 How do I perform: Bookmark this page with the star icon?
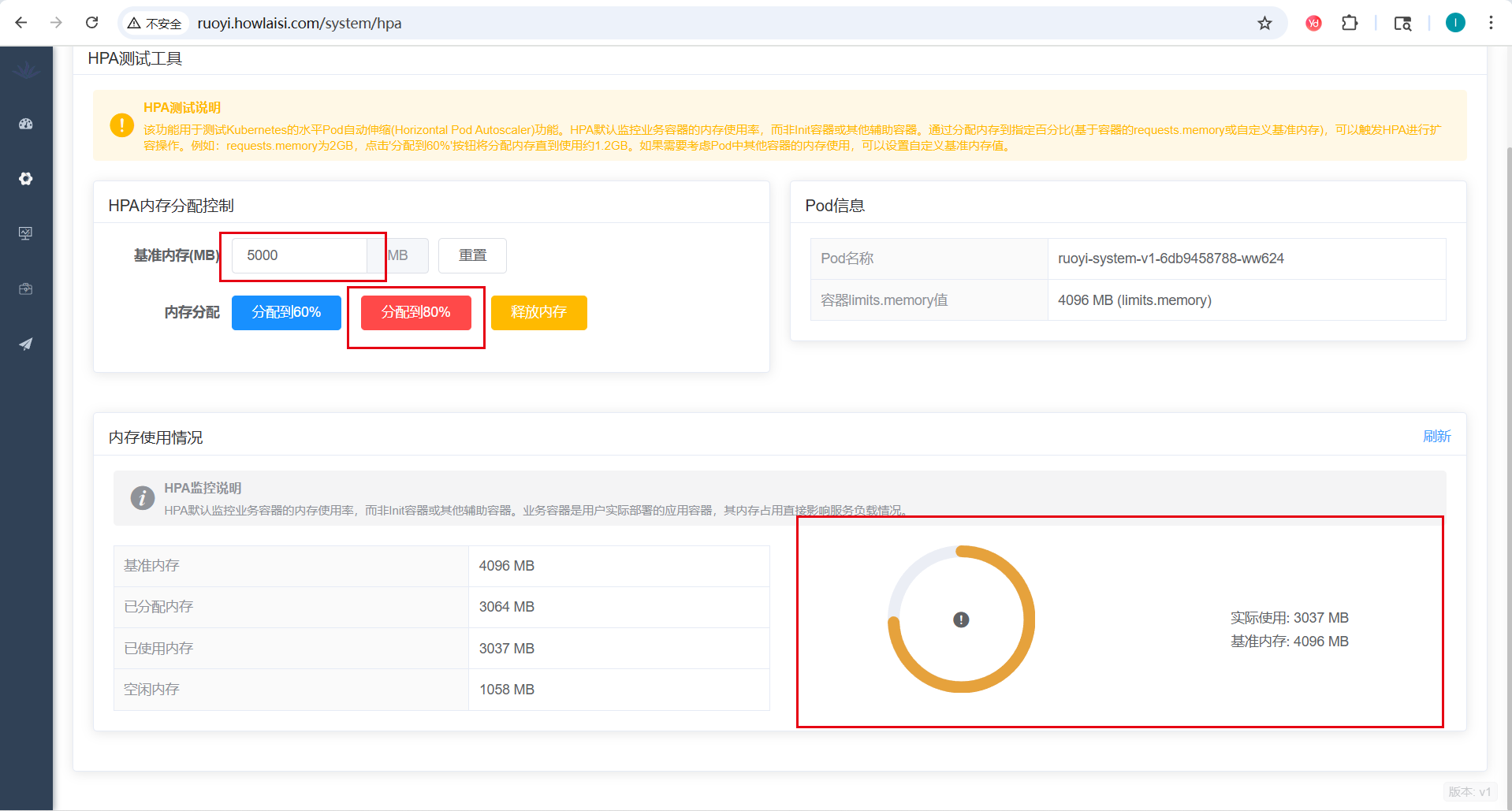1264,23
